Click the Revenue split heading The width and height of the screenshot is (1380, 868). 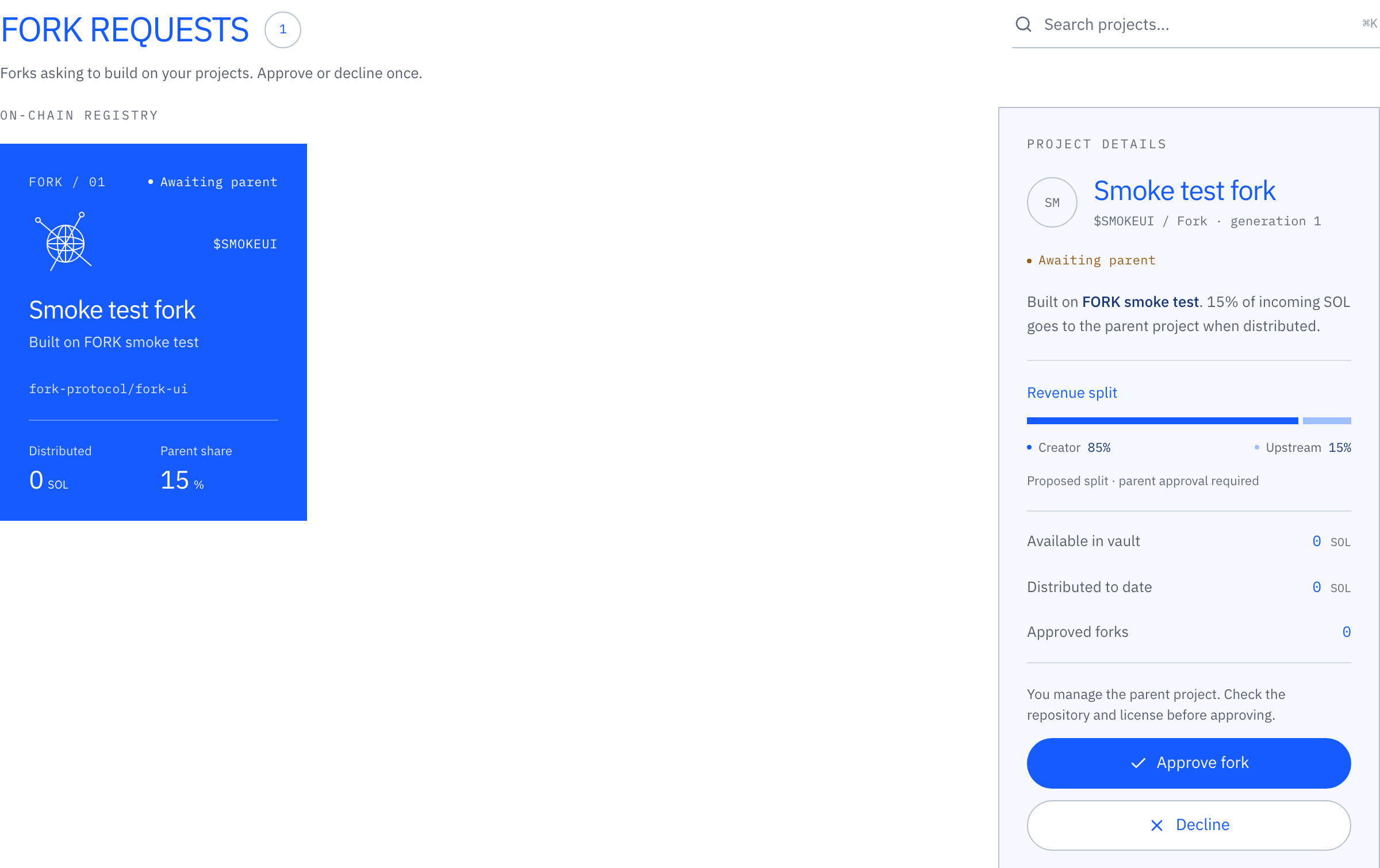1072,393
